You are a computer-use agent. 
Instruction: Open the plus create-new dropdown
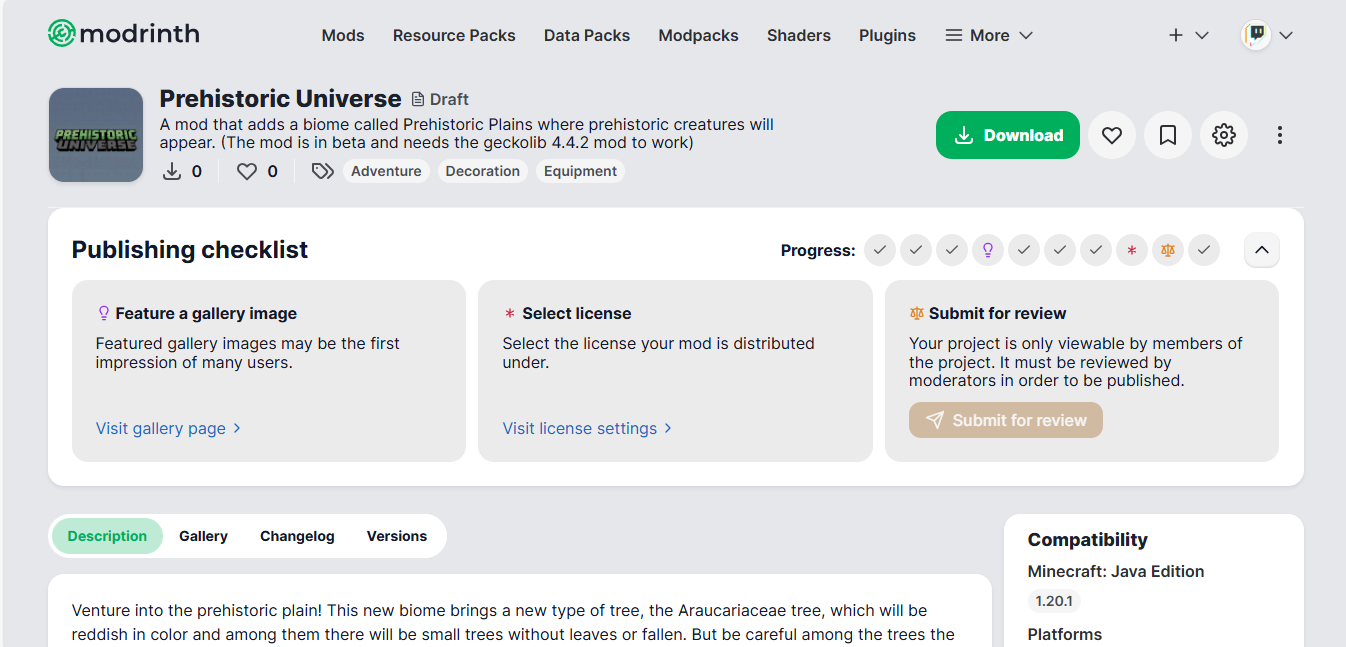(1189, 35)
